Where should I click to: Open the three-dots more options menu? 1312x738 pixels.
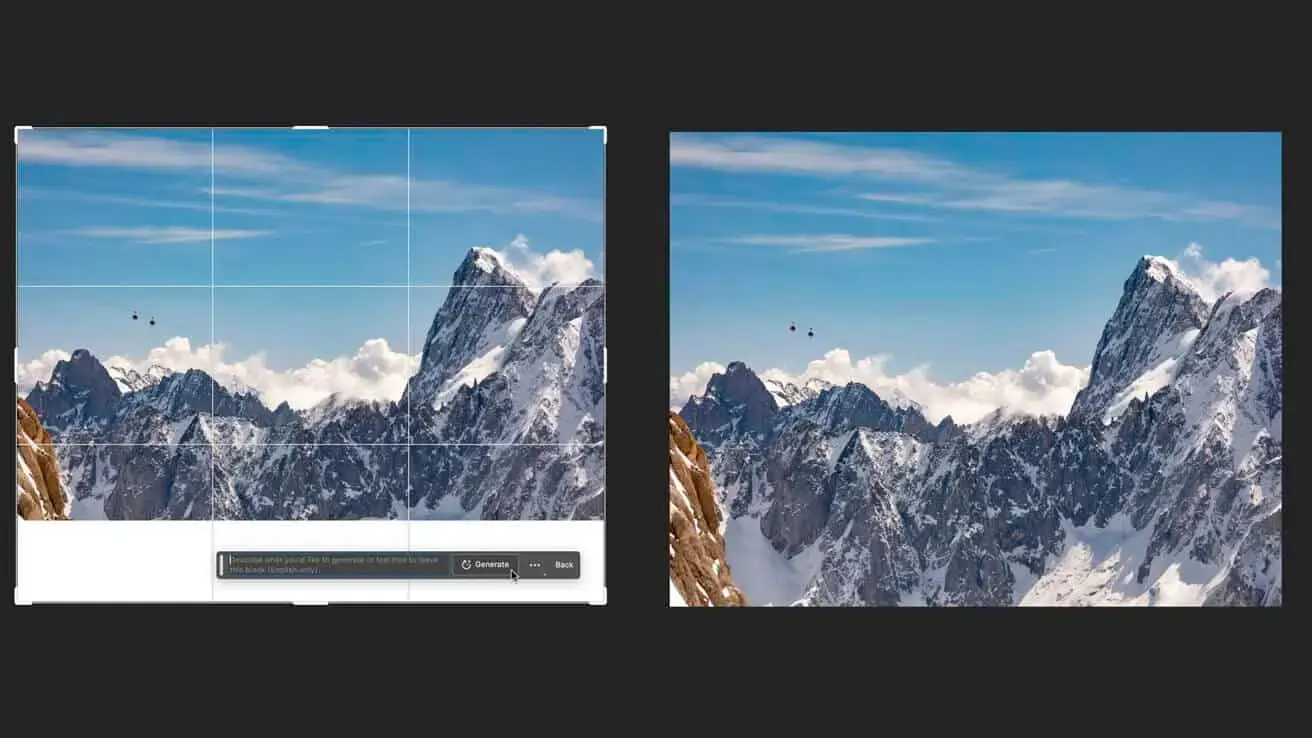click(535, 565)
